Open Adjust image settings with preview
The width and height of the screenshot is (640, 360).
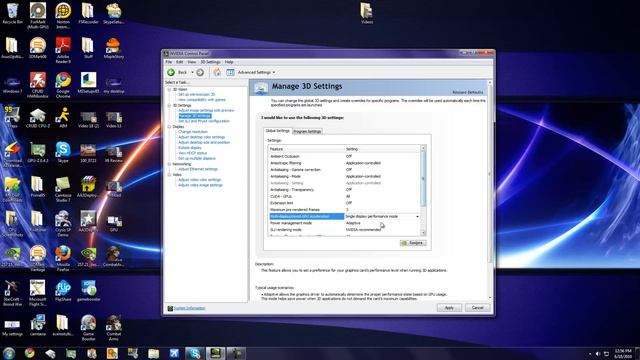206,110
